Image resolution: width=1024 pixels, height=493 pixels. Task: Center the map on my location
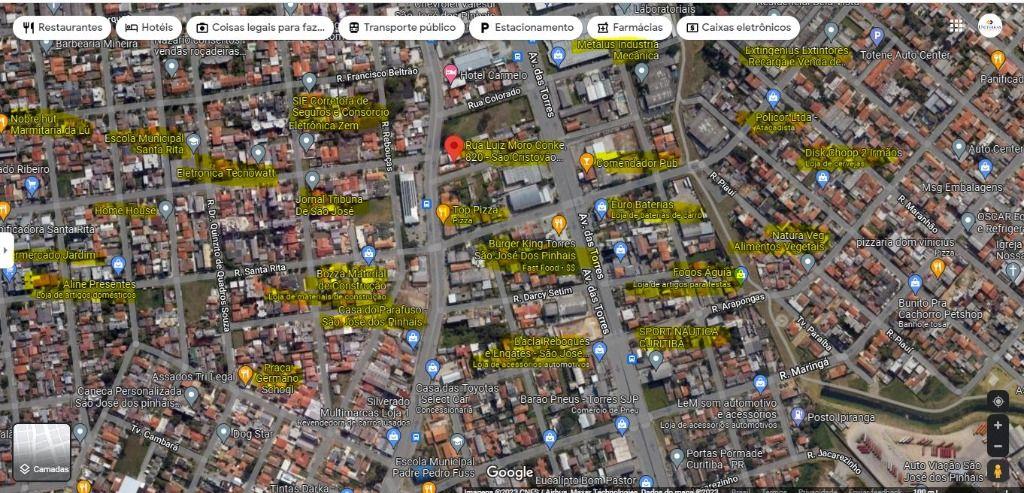pos(997,401)
